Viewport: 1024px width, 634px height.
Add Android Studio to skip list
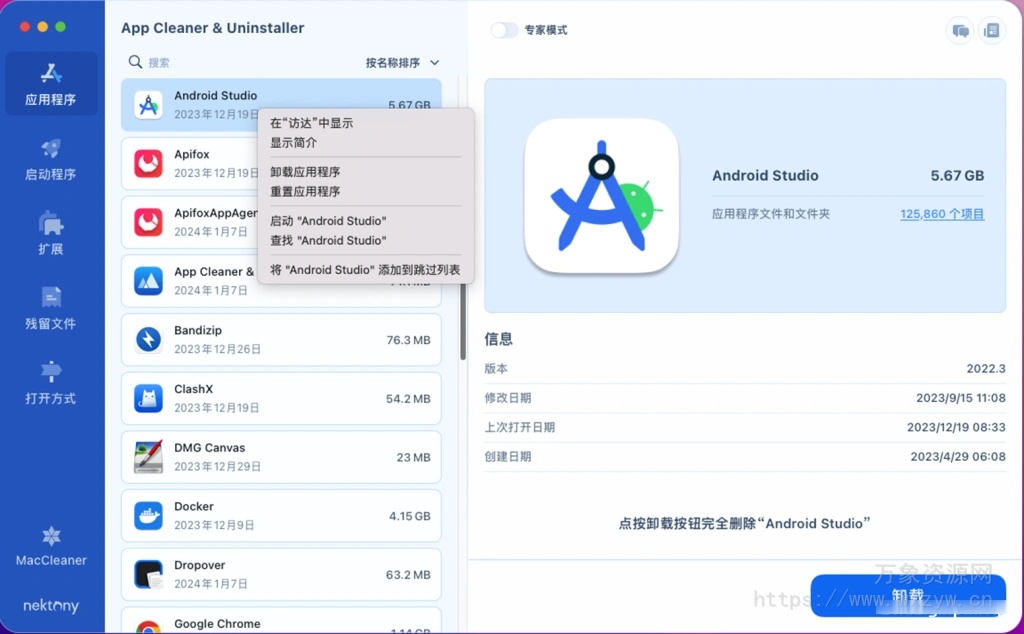(x=365, y=270)
